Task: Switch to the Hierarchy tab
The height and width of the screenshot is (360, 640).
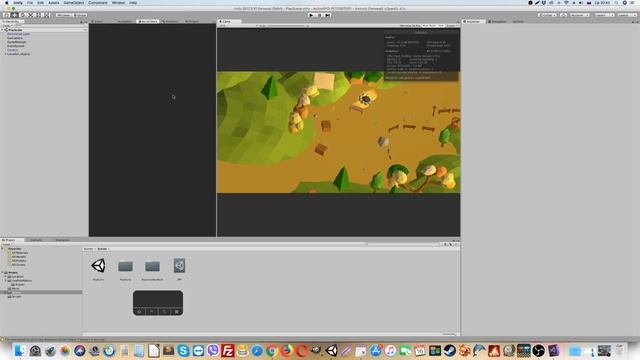Action: [x=12, y=21]
